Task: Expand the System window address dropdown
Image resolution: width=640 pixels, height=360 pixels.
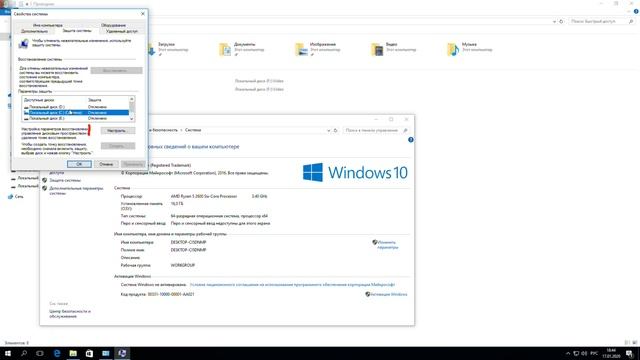Action: tap(329, 130)
